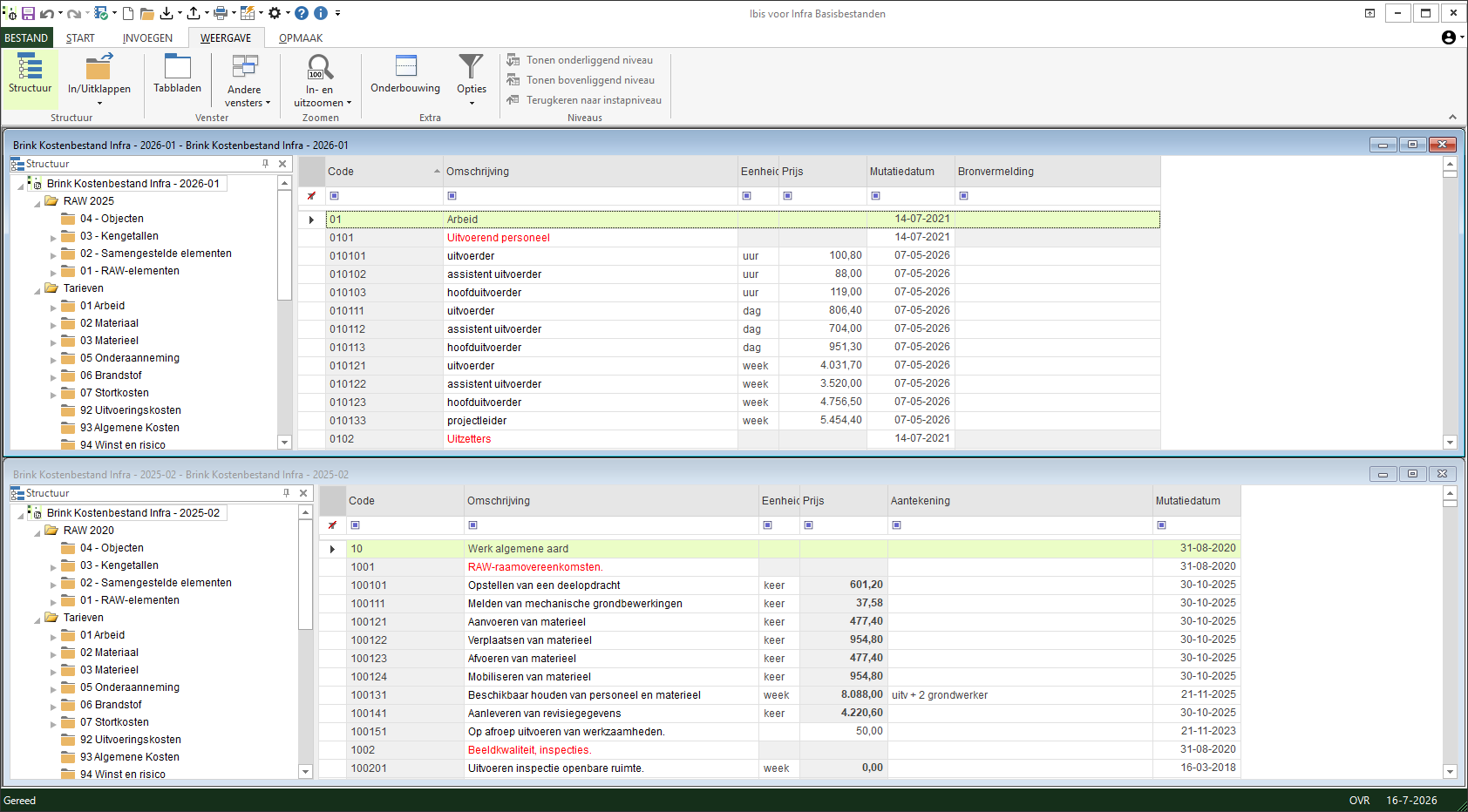
Task: Click the import (download arrow) icon
Action: (167, 13)
